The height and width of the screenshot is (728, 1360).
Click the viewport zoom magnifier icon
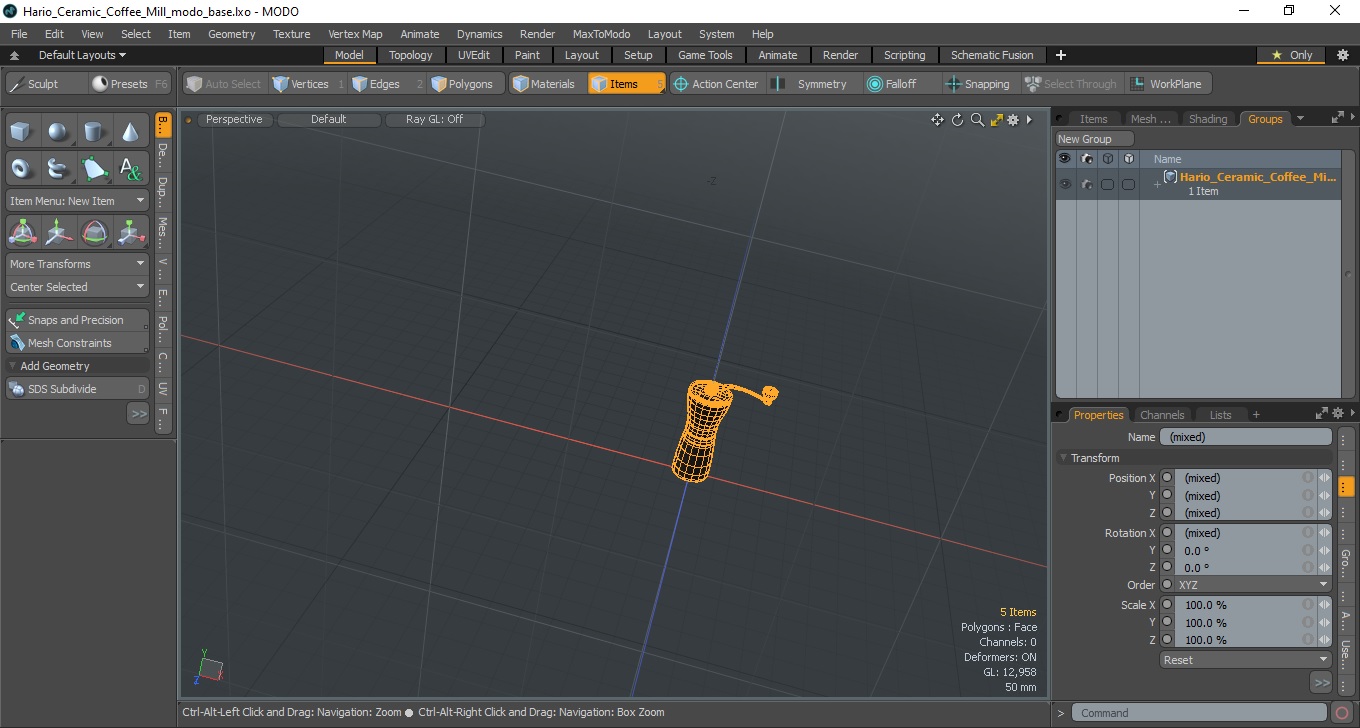click(x=977, y=120)
